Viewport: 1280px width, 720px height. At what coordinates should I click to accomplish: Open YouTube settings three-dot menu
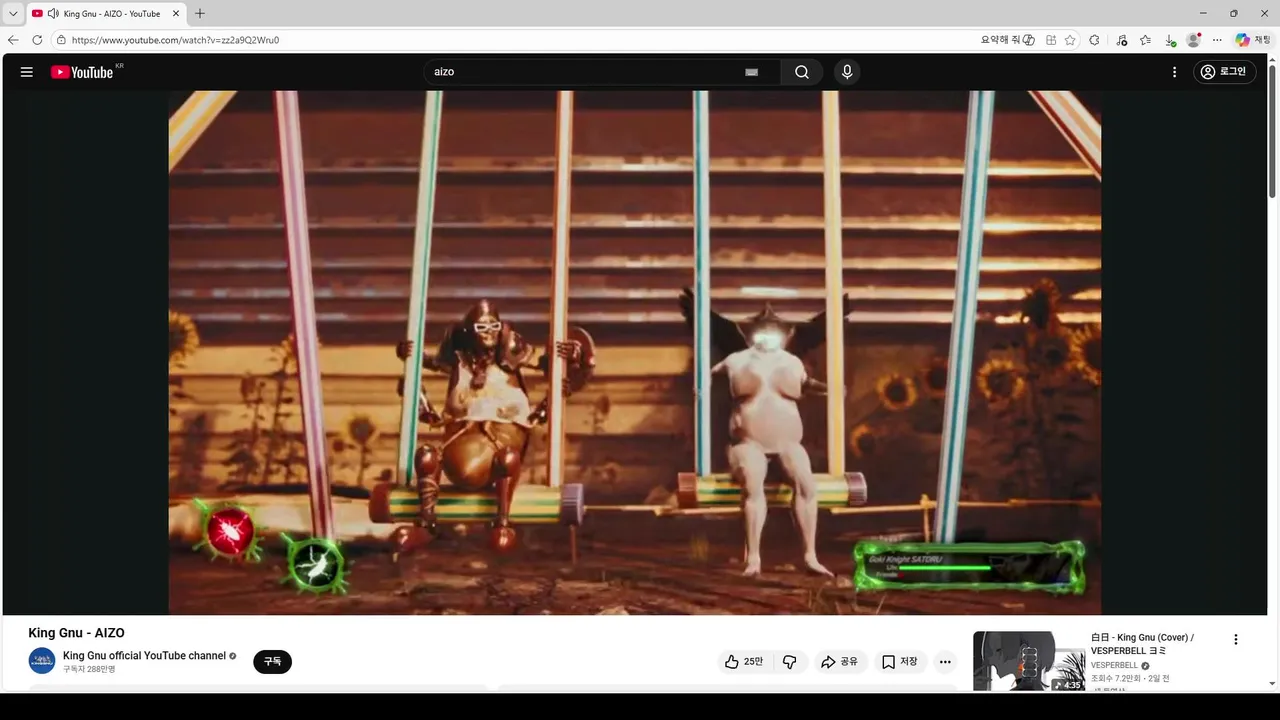pos(1174,72)
